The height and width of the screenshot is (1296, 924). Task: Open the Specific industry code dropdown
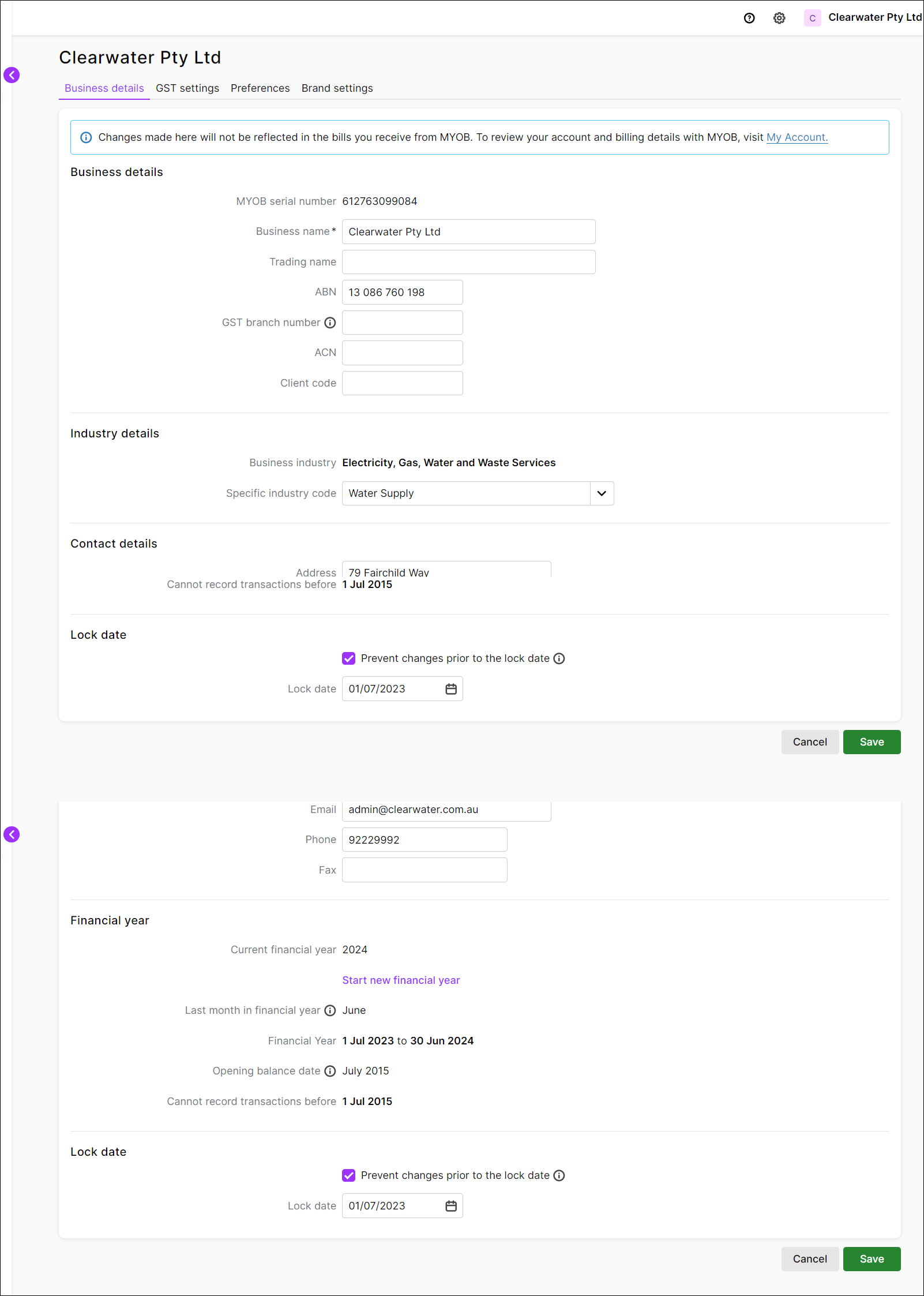(x=602, y=493)
